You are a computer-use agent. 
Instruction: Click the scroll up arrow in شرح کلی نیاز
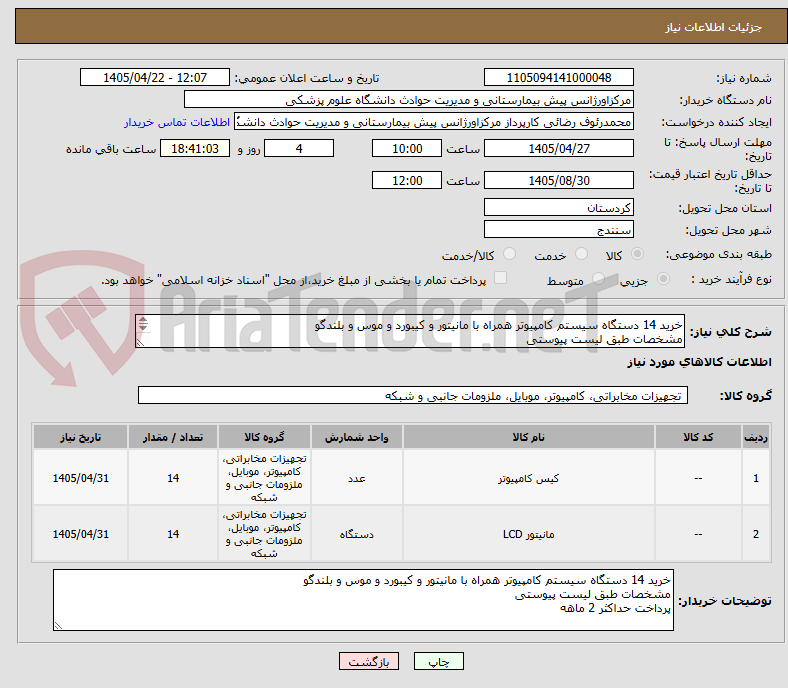click(x=143, y=321)
